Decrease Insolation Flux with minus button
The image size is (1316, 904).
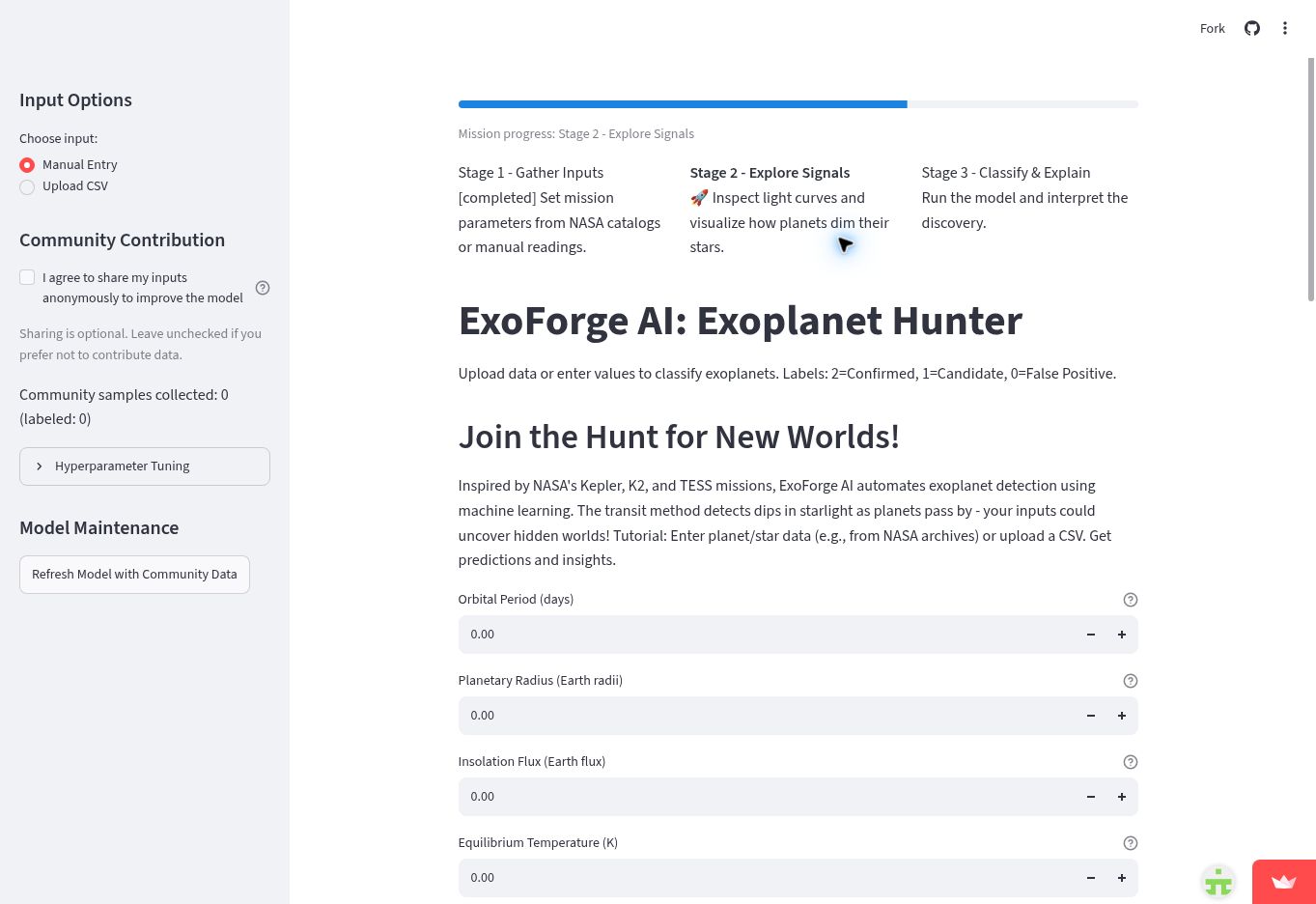tap(1091, 797)
